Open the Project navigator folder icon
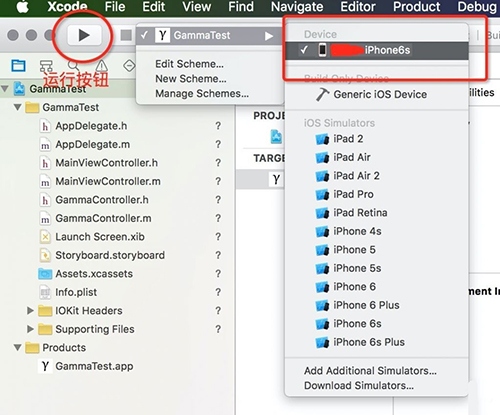The width and height of the screenshot is (500, 415). [18, 66]
